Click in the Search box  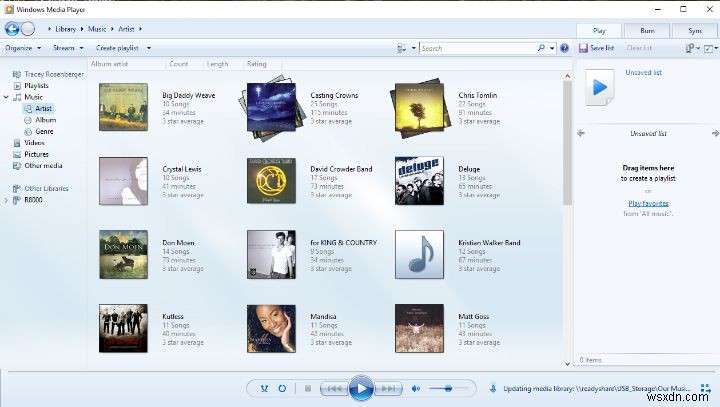(x=478, y=48)
